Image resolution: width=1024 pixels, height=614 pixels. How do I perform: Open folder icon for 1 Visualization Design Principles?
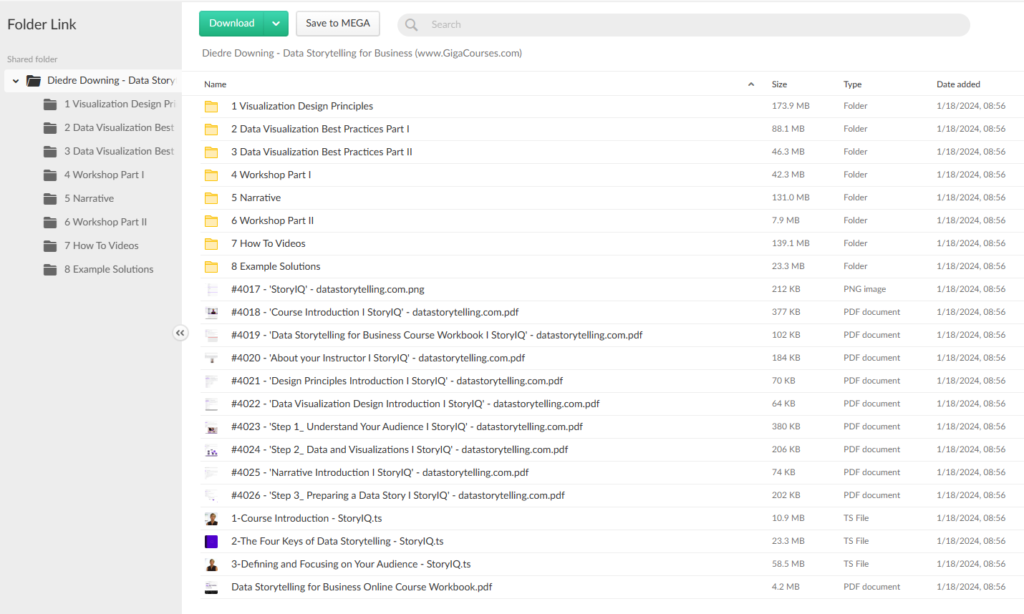[211, 106]
